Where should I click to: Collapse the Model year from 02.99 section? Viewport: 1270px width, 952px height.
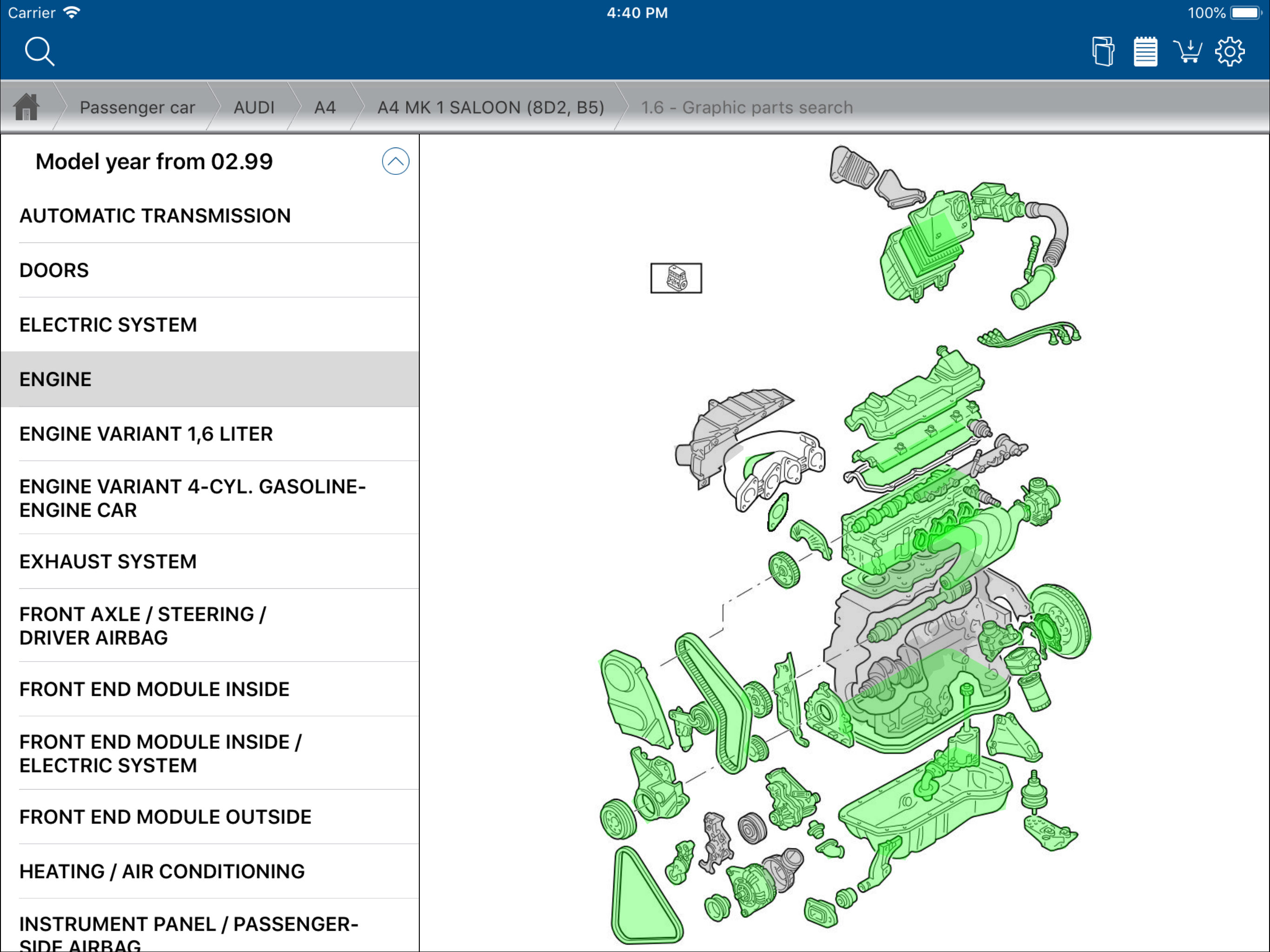click(395, 161)
